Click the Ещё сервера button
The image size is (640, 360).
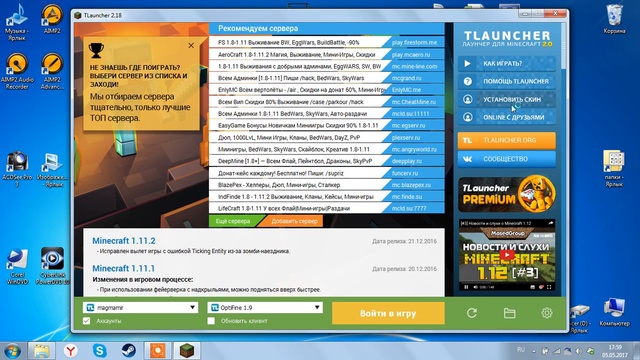(x=233, y=221)
